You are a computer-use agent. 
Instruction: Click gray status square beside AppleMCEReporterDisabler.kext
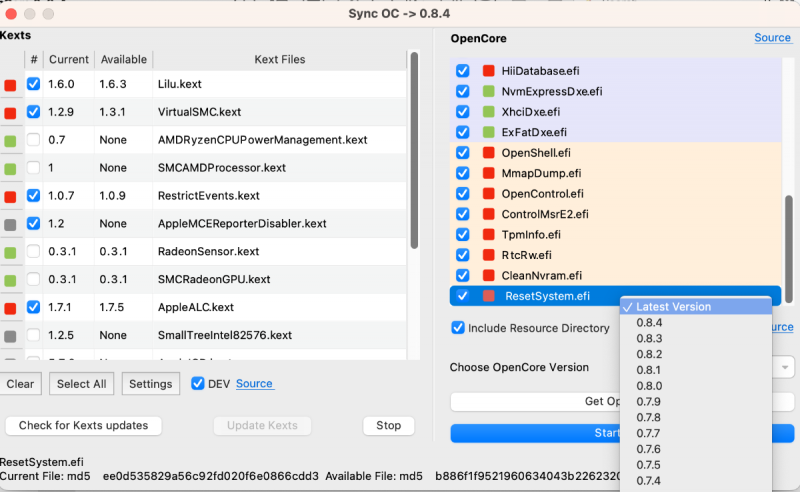(x=10, y=224)
